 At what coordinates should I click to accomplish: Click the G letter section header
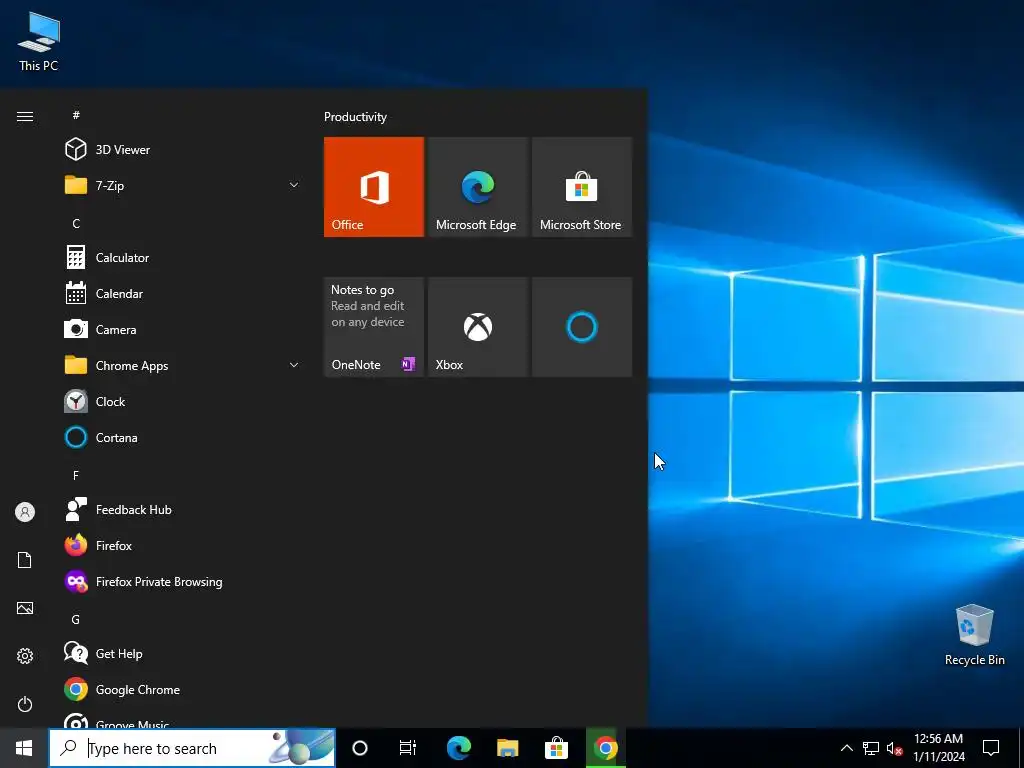coord(76,619)
